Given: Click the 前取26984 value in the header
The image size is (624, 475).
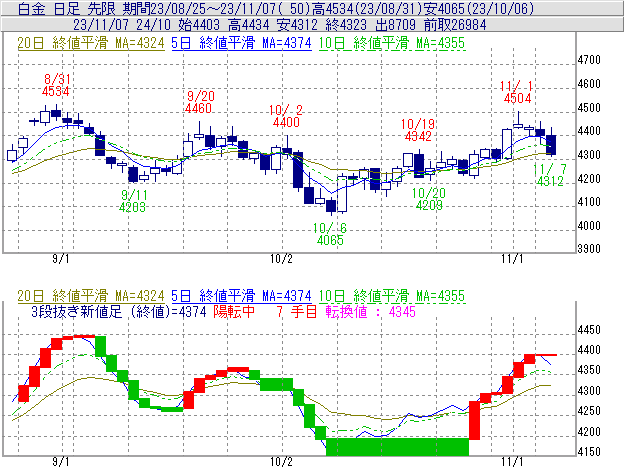Looking at the screenshot, I should (x=455, y=25).
